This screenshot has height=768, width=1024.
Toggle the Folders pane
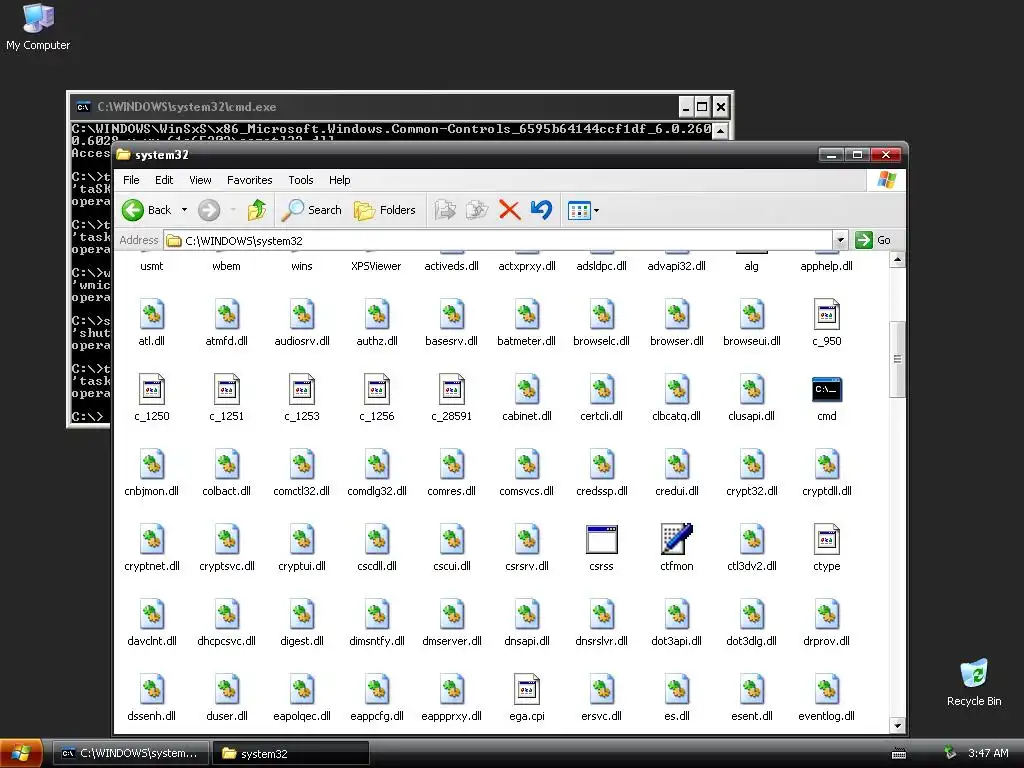pyautogui.click(x=385, y=210)
